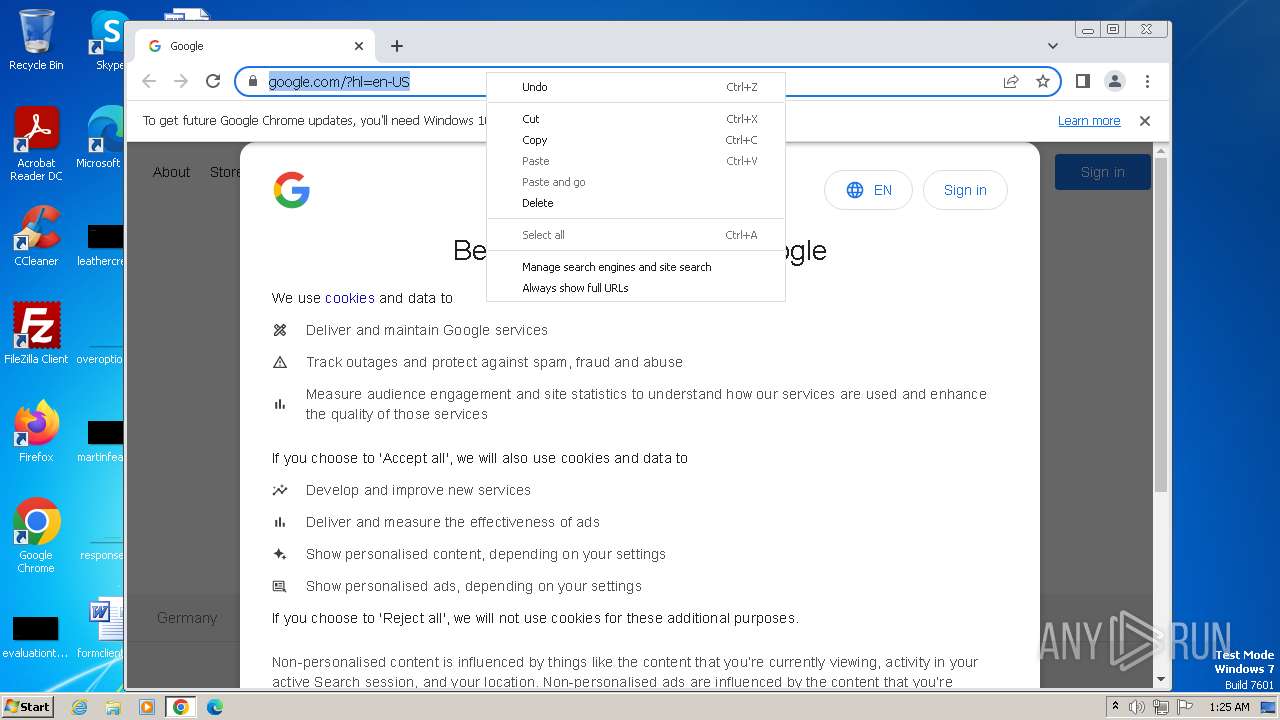The height and width of the screenshot is (720, 1280).
Task: Show hidden system tray icons
Action: [x=1115, y=707]
